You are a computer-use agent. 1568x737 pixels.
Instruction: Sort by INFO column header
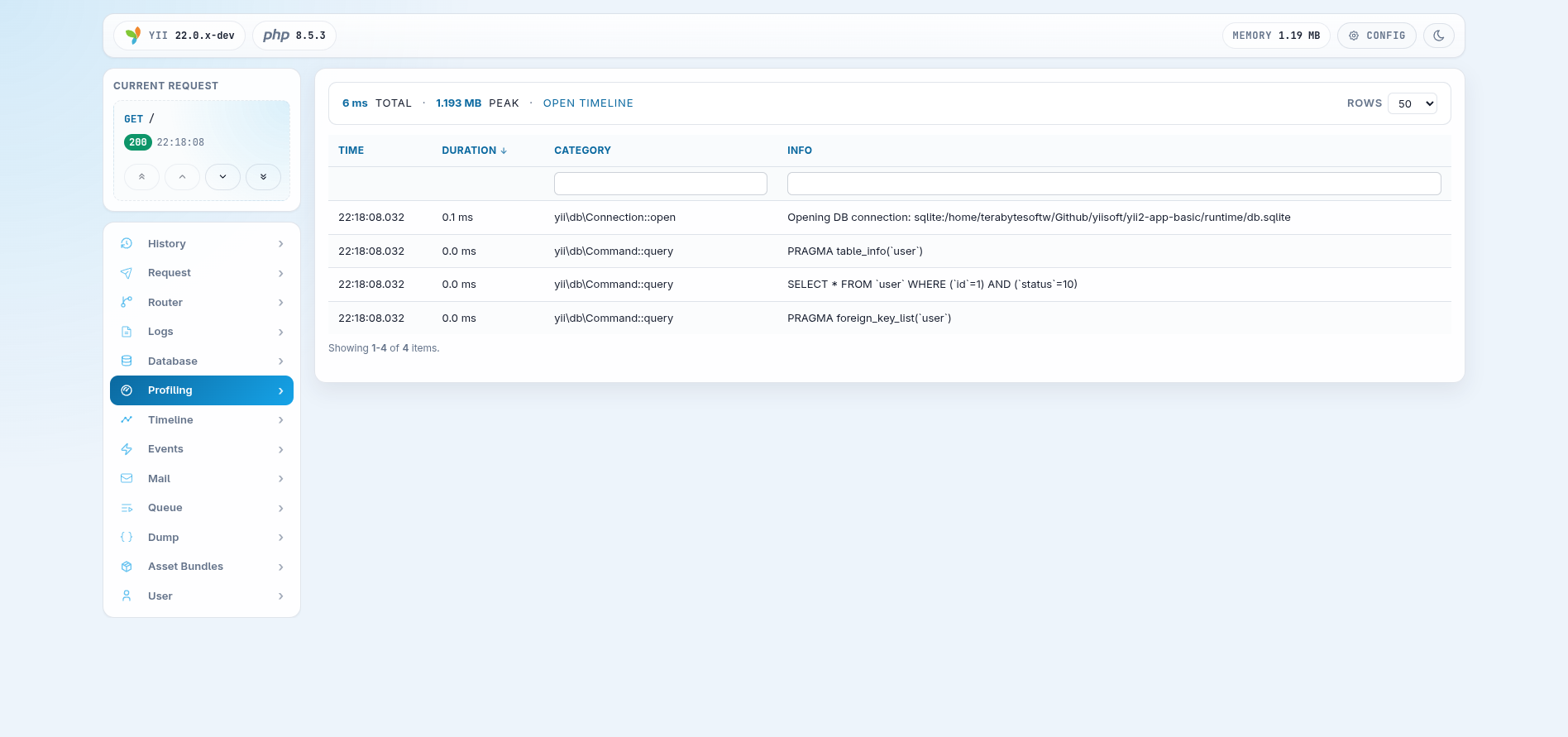[x=800, y=151]
